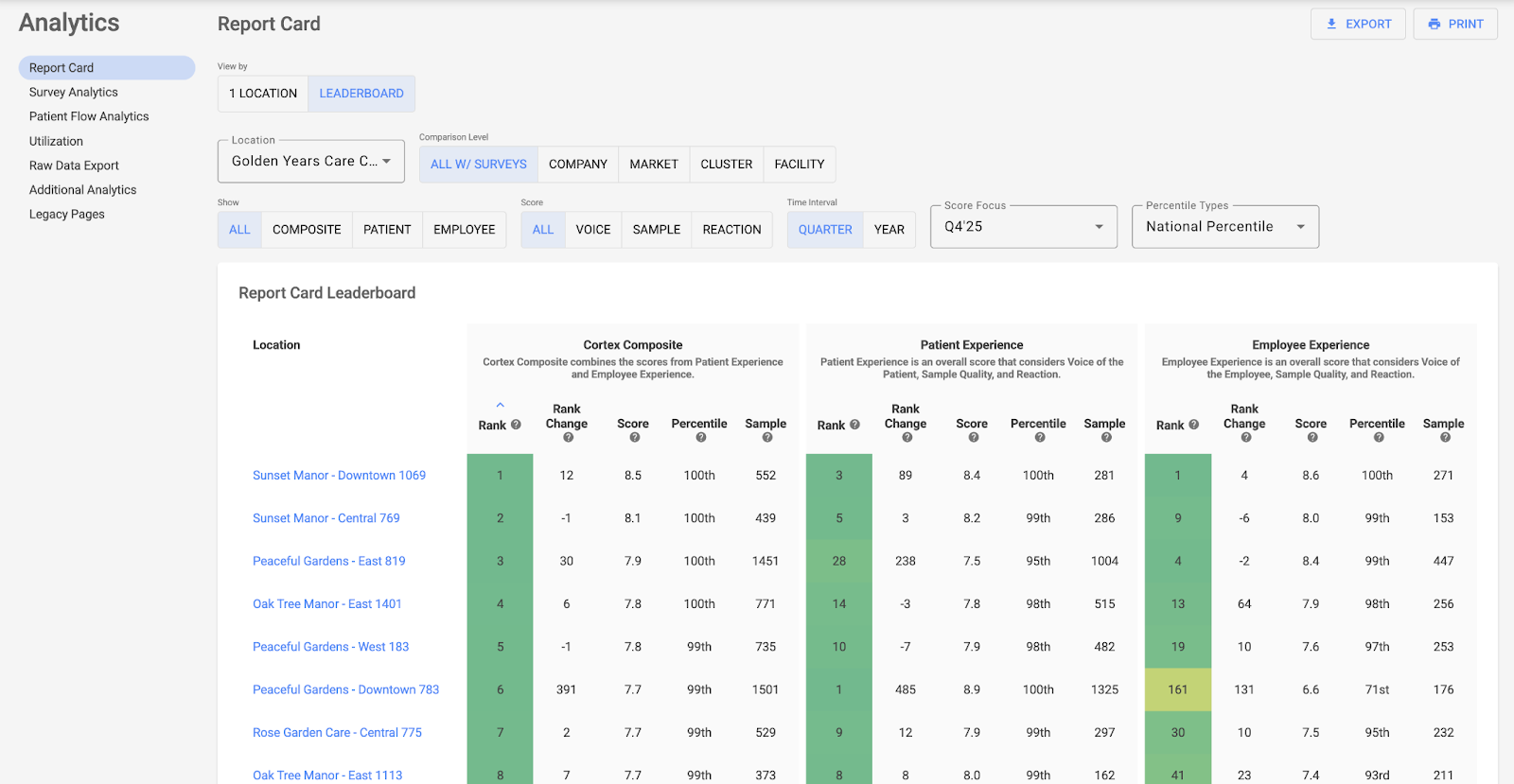Click help icon under Employee Experience Sample
1514x784 pixels.
tap(1444, 438)
